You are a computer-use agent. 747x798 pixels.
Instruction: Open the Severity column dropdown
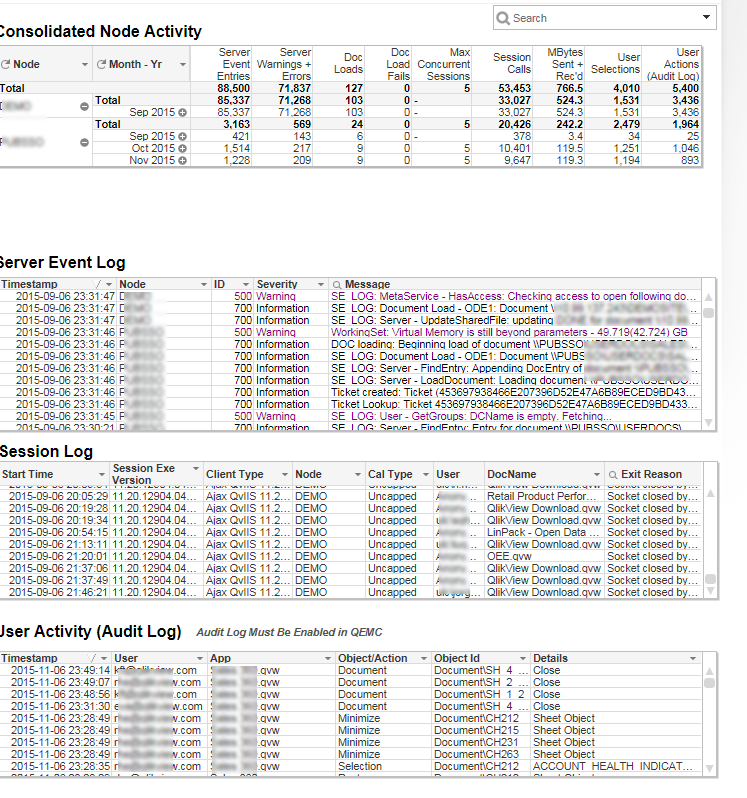[320, 285]
